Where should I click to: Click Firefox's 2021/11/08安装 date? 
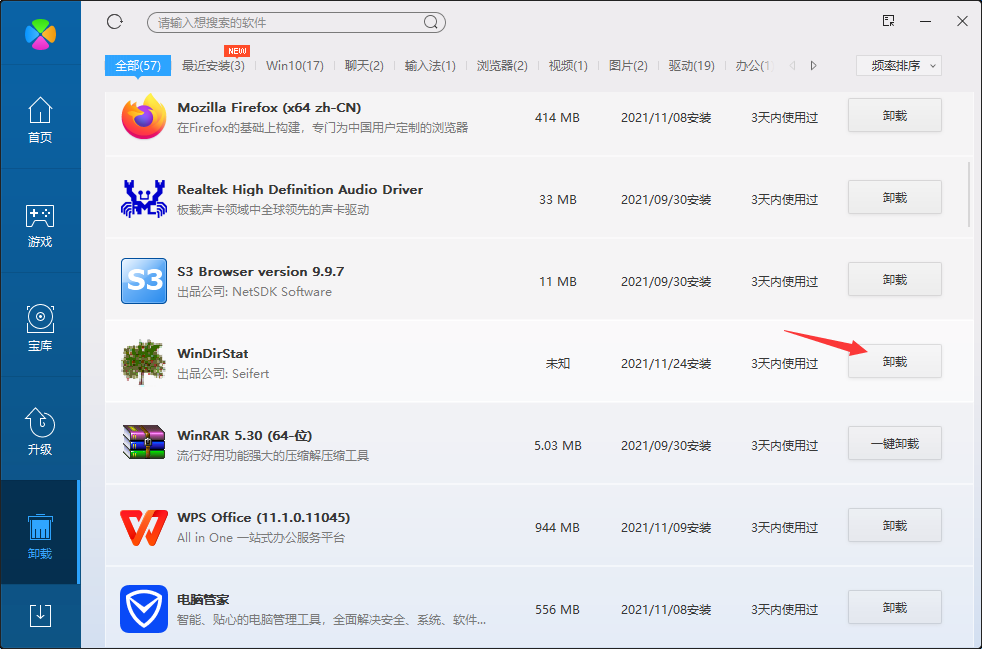(x=666, y=118)
